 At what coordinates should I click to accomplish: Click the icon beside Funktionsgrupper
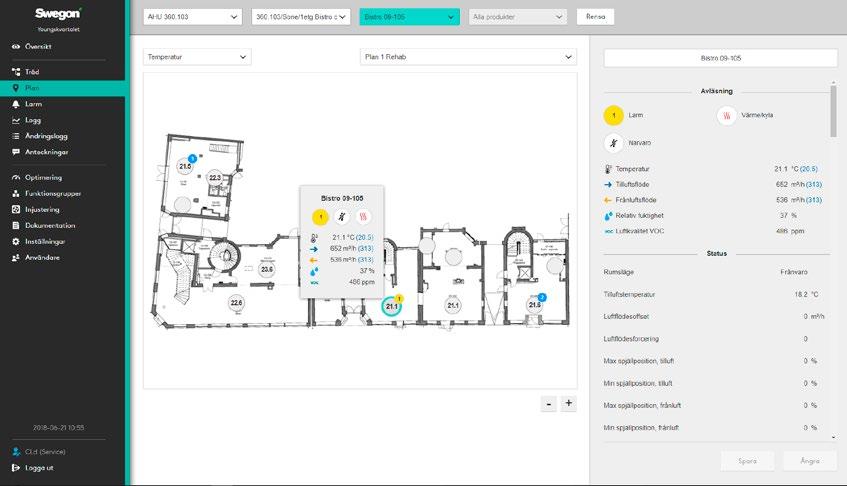16,193
